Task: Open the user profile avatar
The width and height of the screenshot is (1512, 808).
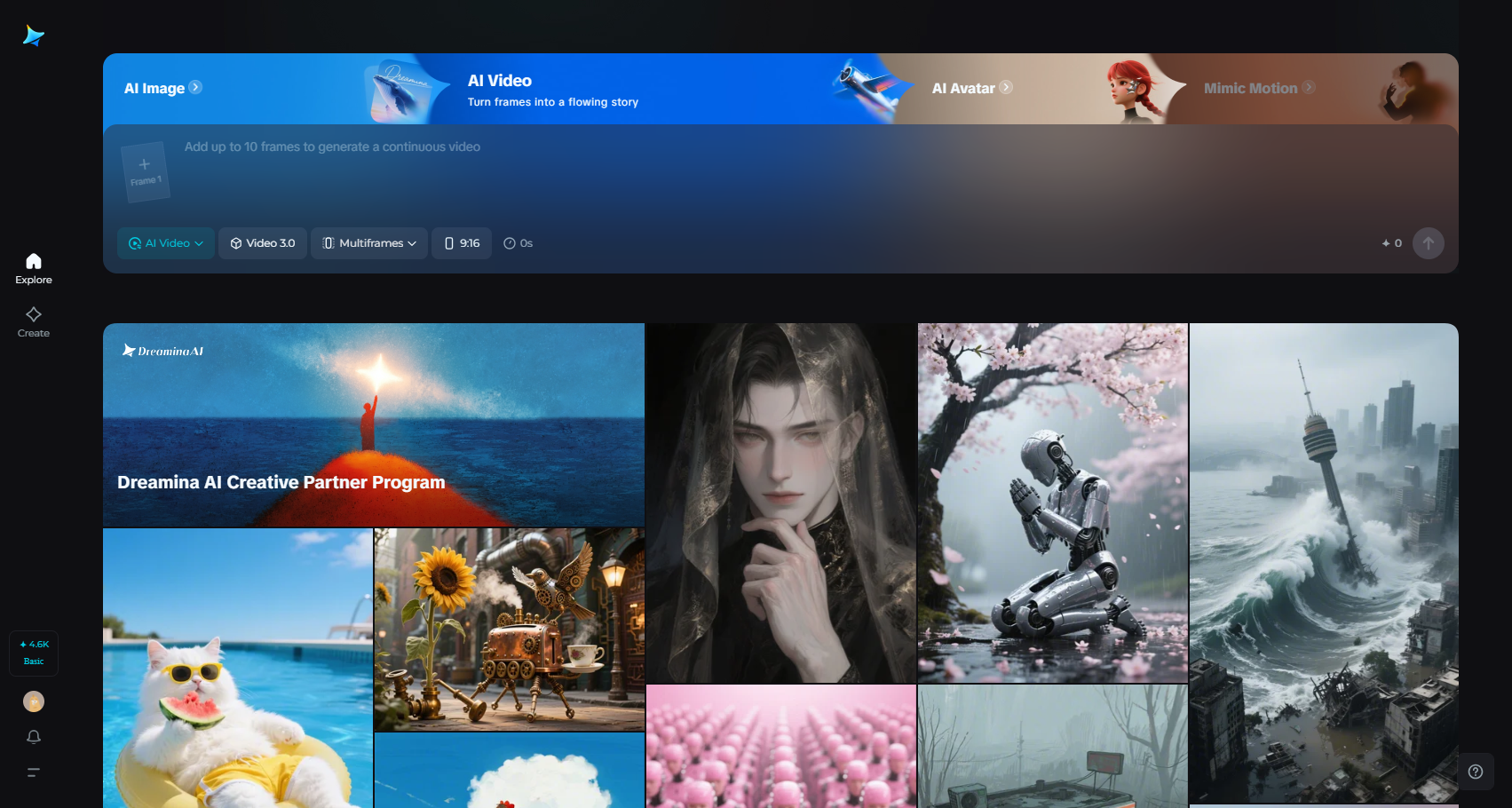Action: click(33, 701)
